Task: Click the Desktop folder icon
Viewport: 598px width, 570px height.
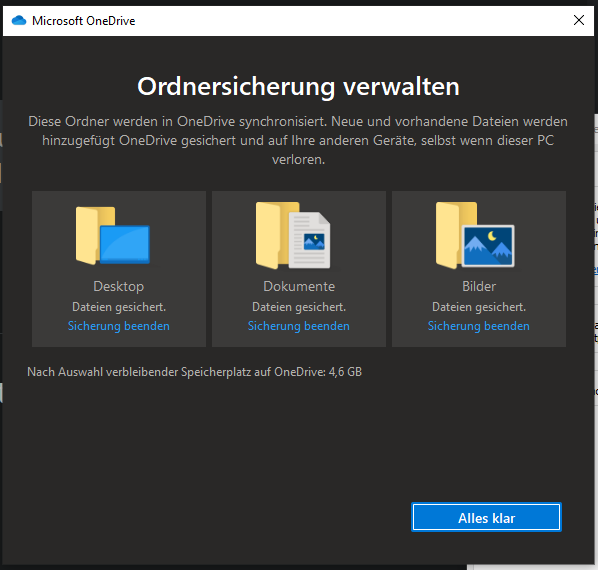Action: coord(113,235)
